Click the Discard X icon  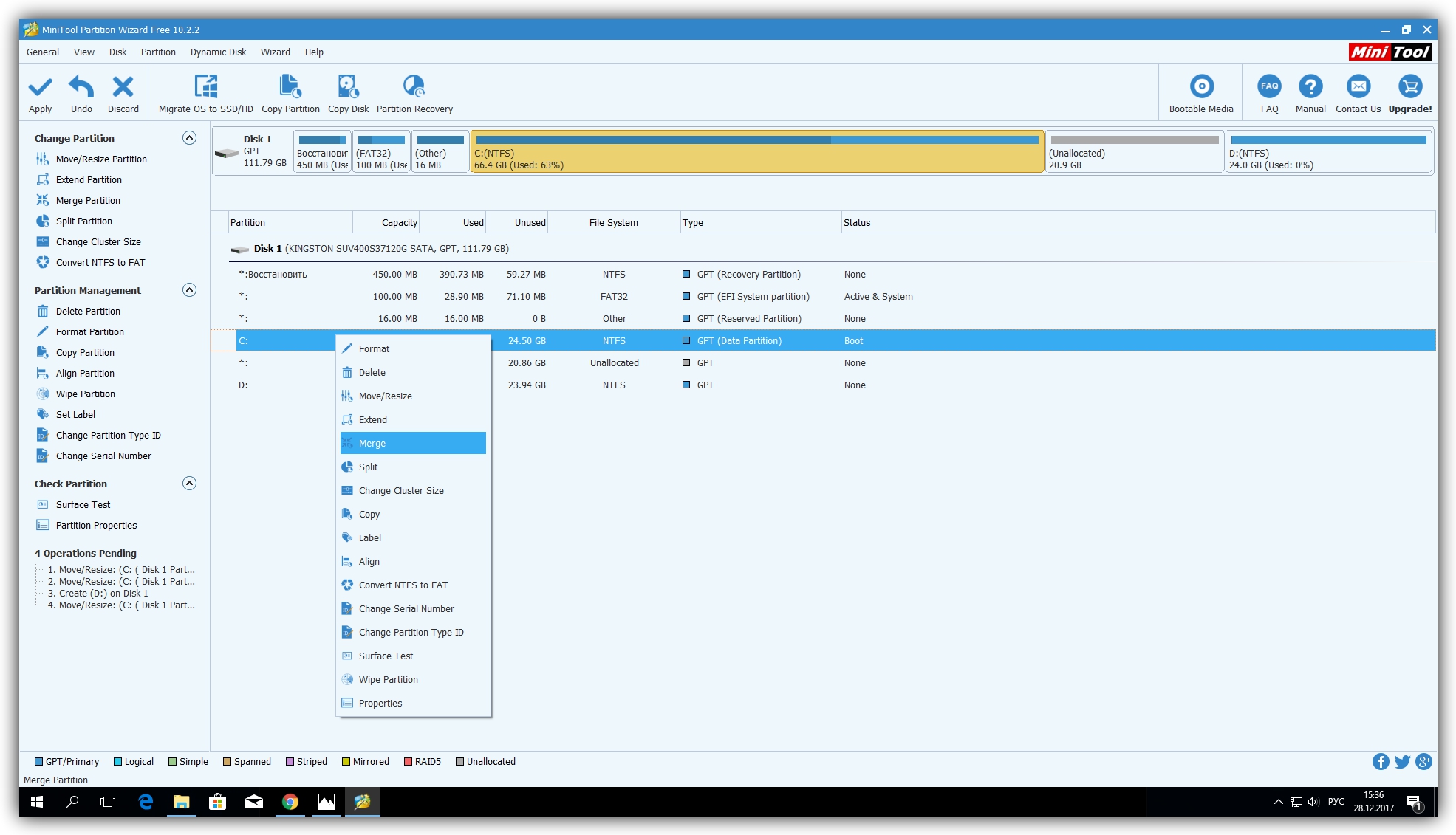pyautogui.click(x=123, y=88)
